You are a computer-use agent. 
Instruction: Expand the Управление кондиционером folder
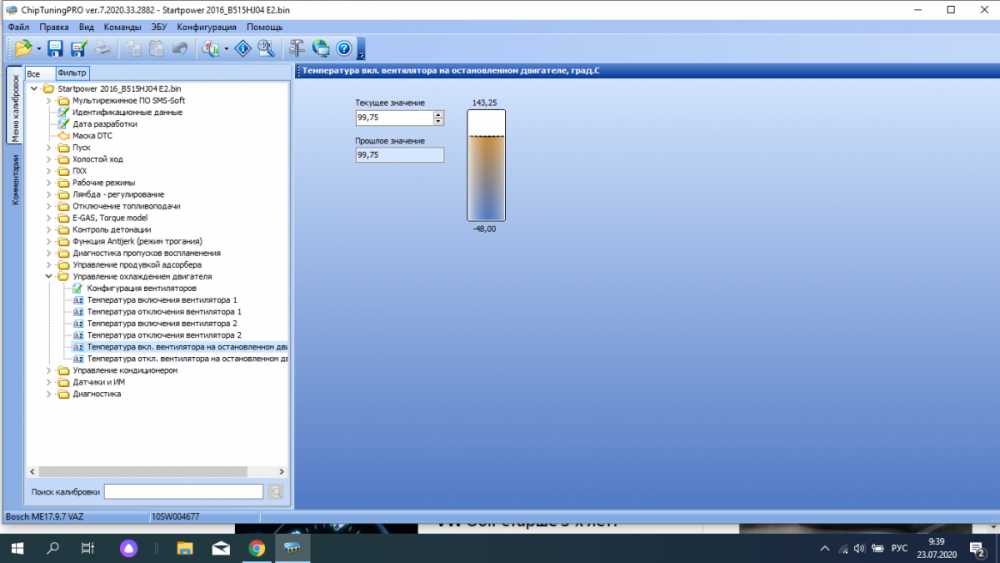coord(49,370)
